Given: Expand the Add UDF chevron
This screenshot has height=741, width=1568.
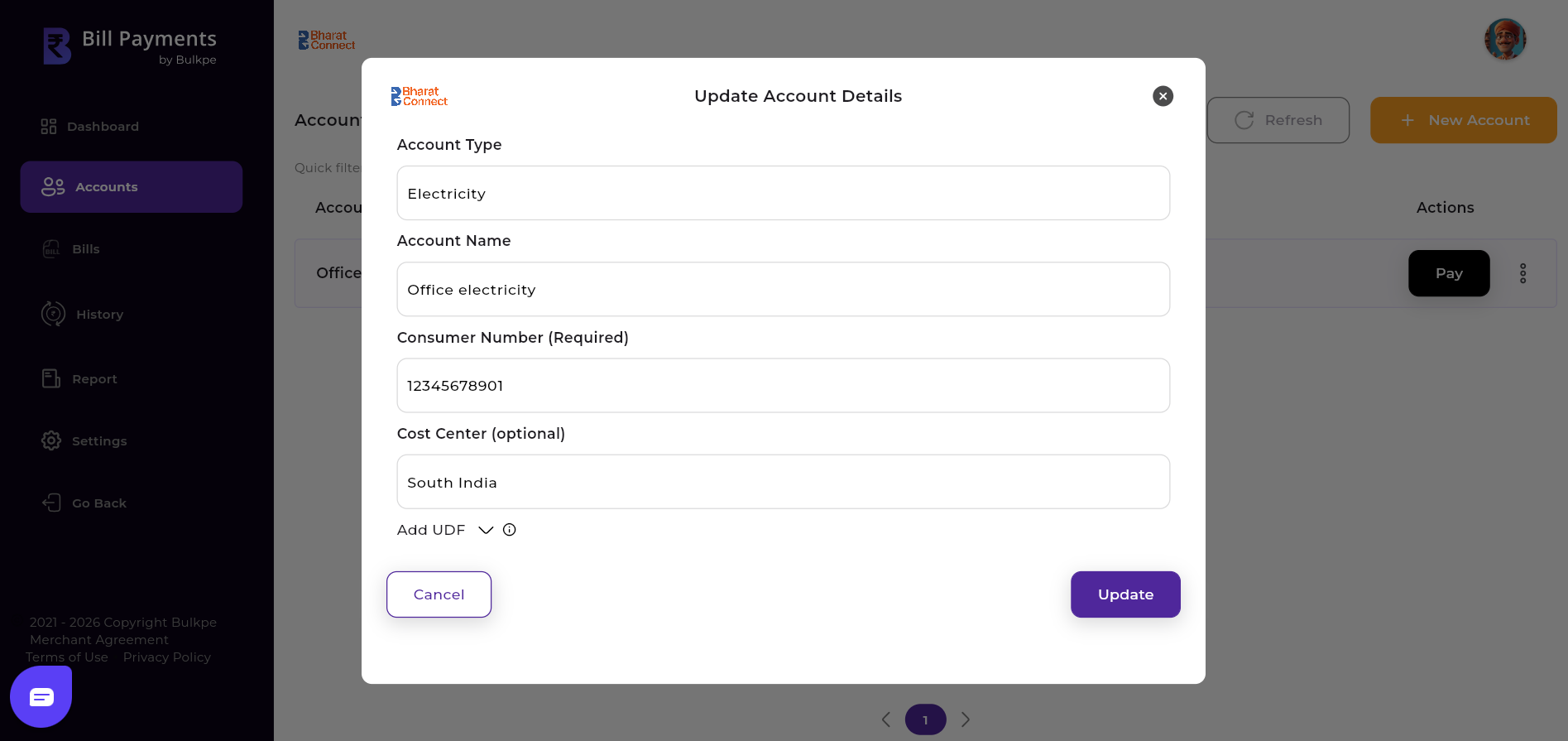Looking at the screenshot, I should (486, 530).
